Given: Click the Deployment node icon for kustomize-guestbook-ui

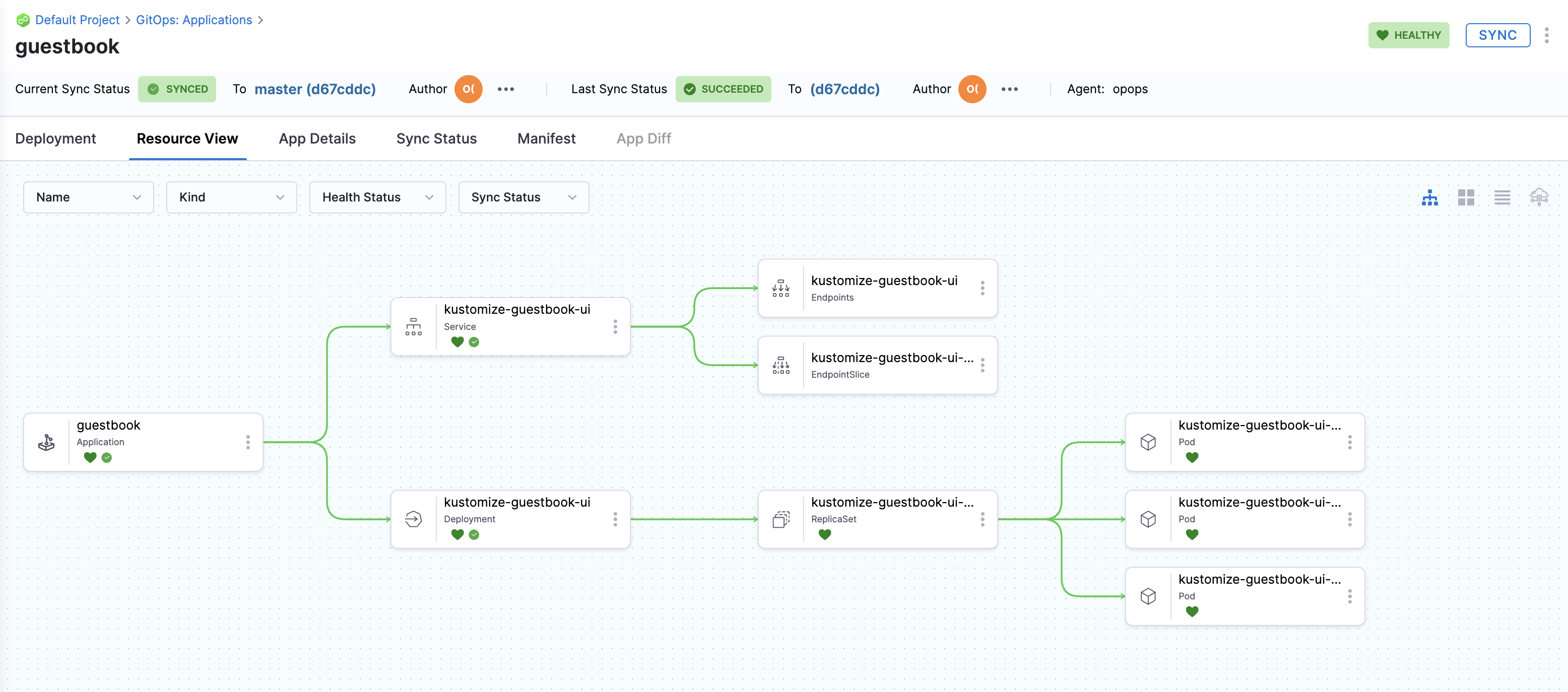Looking at the screenshot, I should coord(414,519).
